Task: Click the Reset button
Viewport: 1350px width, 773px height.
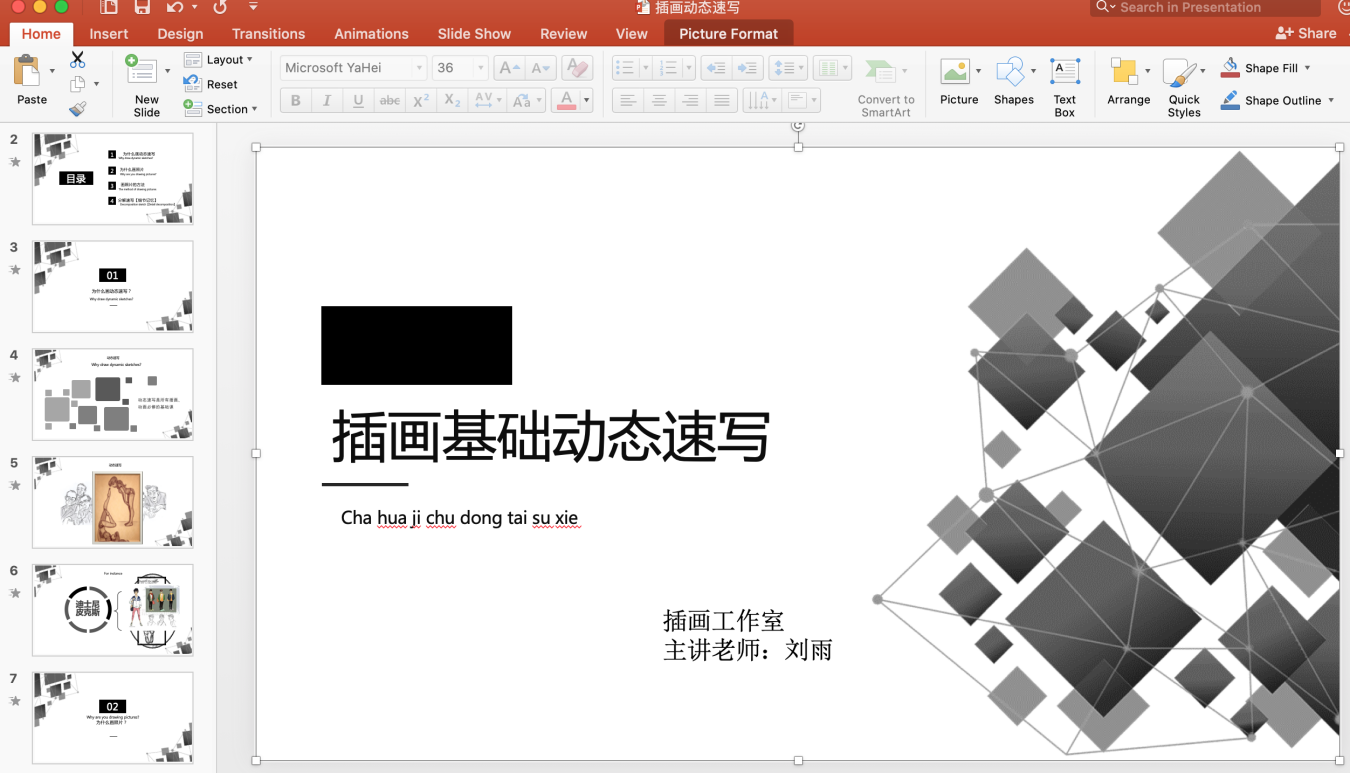Action: tap(221, 84)
